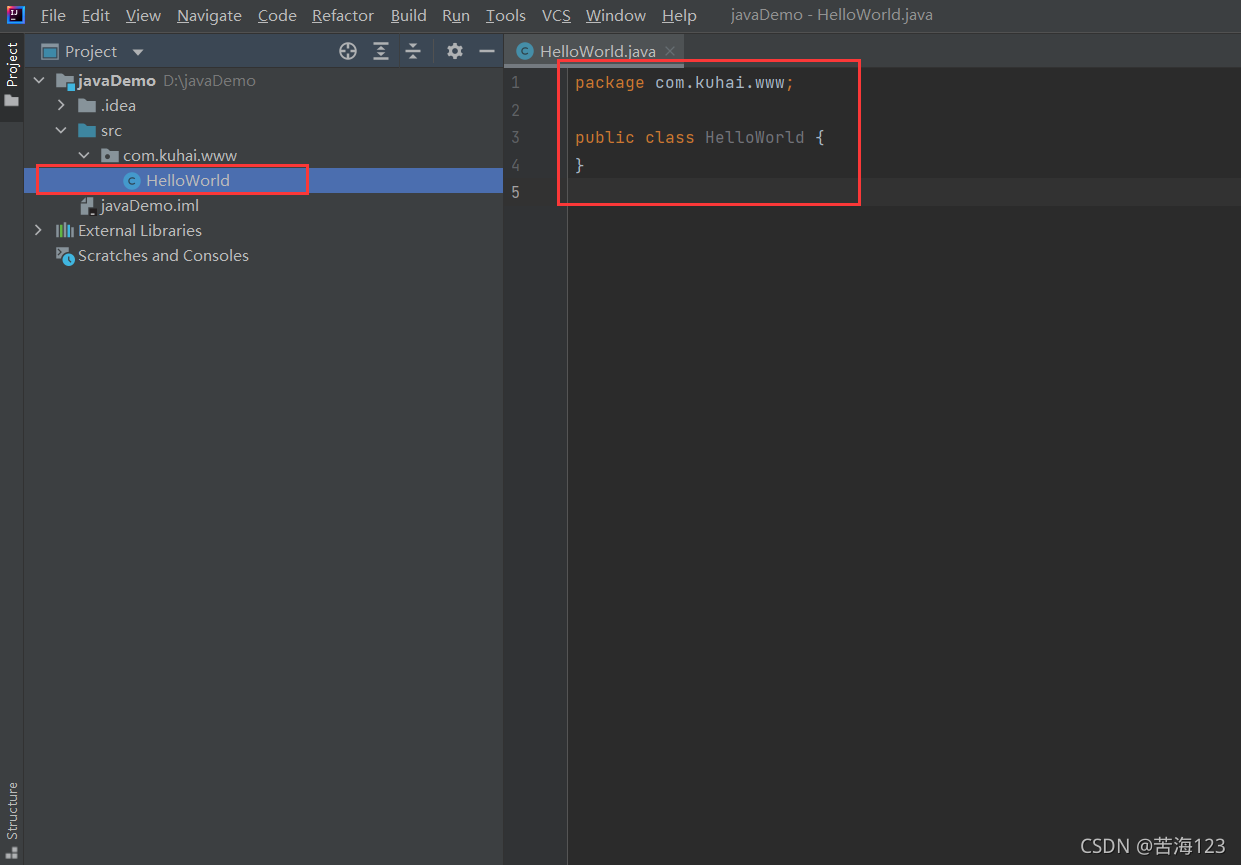Image resolution: width=1241 pixels, height=865 pixels.
Task: Click the Select Opened File target icon
Action: click(348, 51)
